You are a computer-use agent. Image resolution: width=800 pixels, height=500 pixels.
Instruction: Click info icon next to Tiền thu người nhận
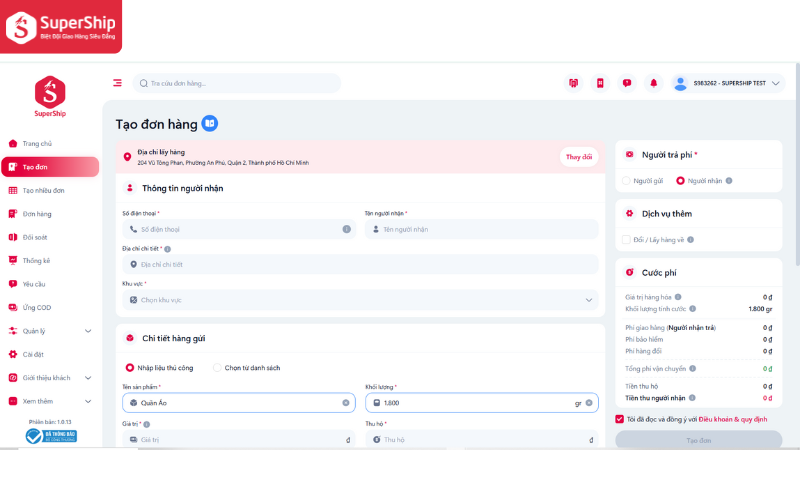coord(692,398)
